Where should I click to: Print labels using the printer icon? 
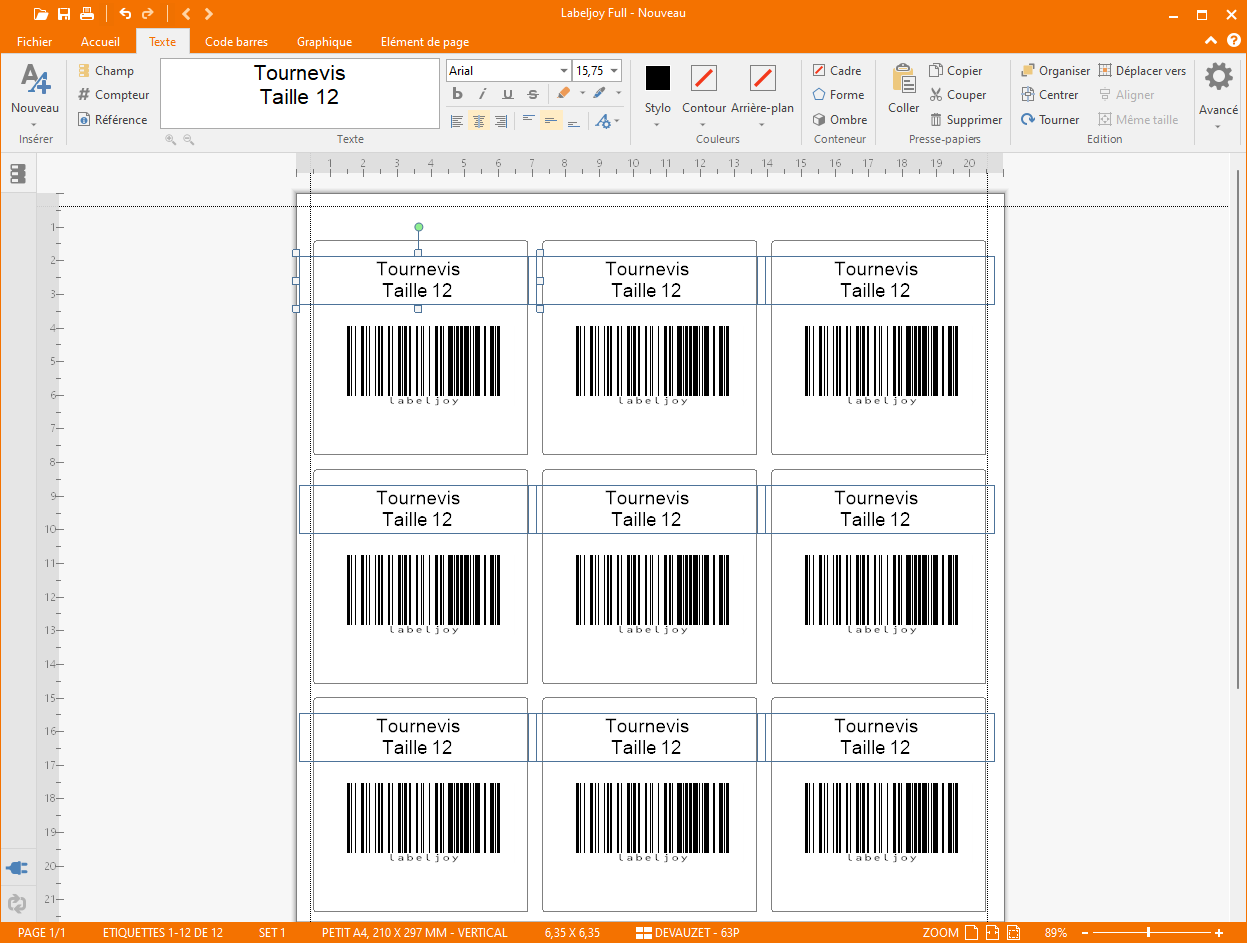point(87,14)
